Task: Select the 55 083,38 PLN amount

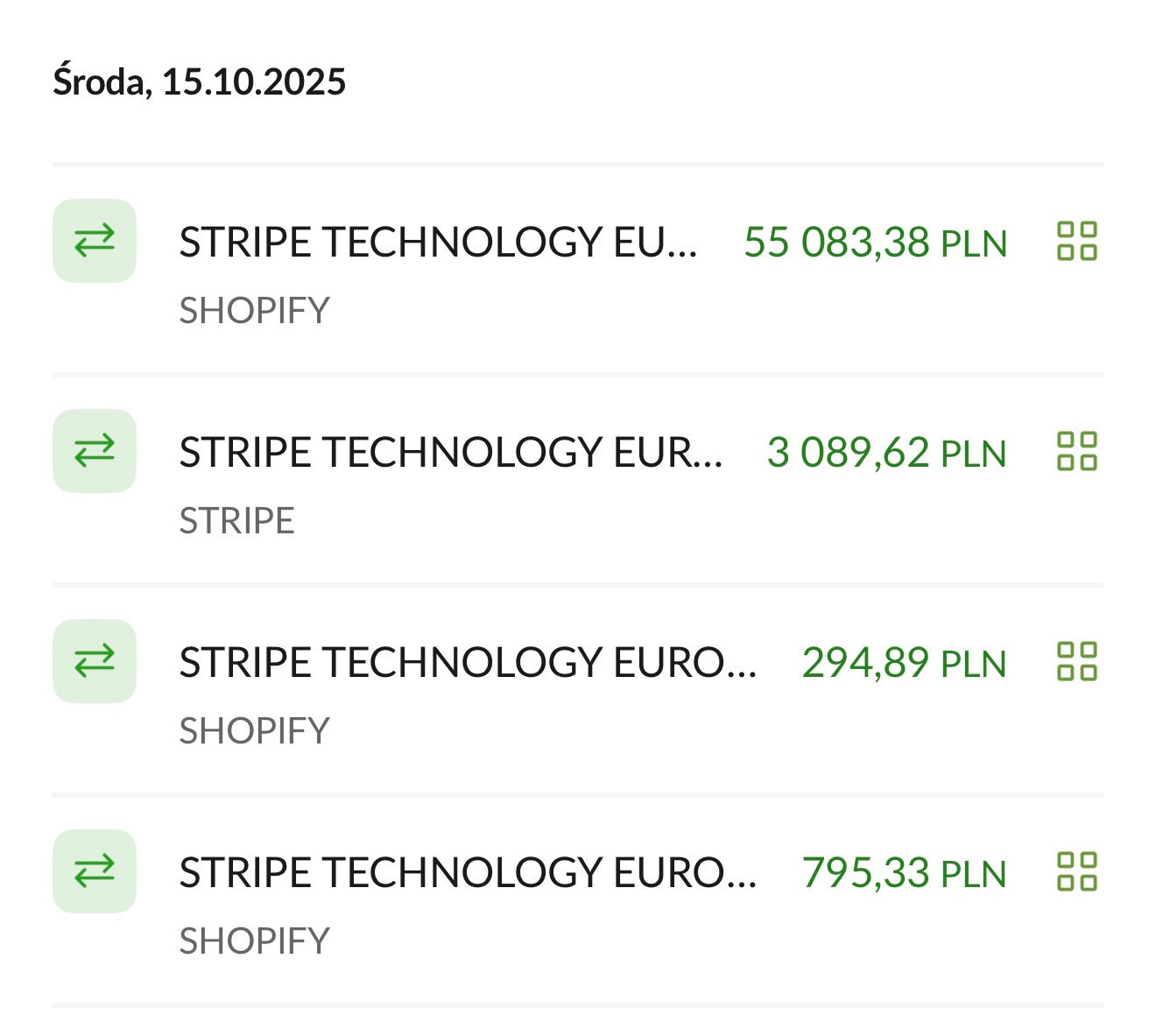Action: (875, 243)
